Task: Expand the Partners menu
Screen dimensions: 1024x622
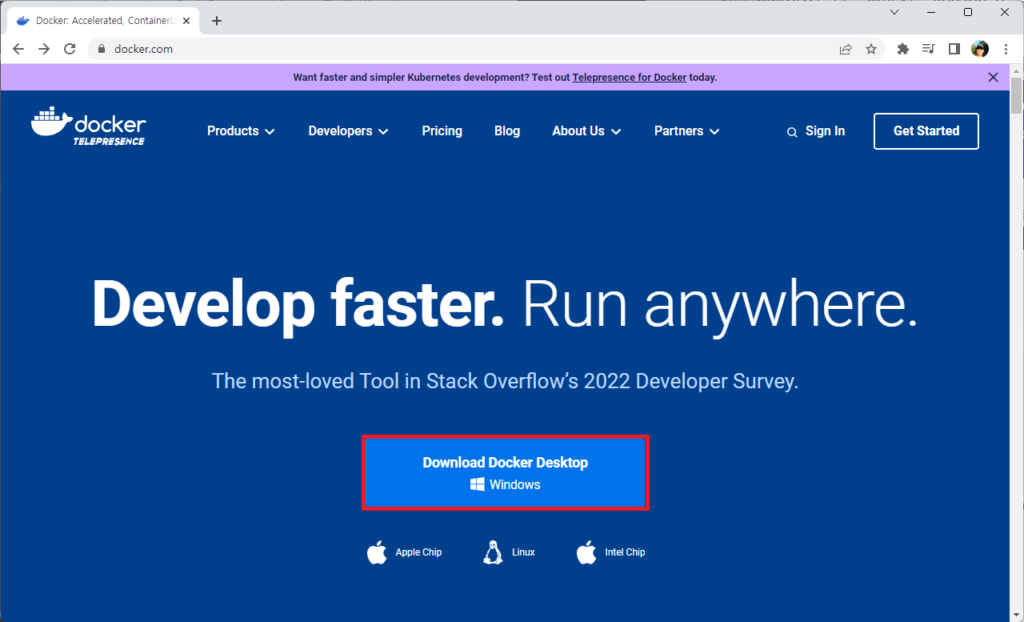Action: coord(686,131)
